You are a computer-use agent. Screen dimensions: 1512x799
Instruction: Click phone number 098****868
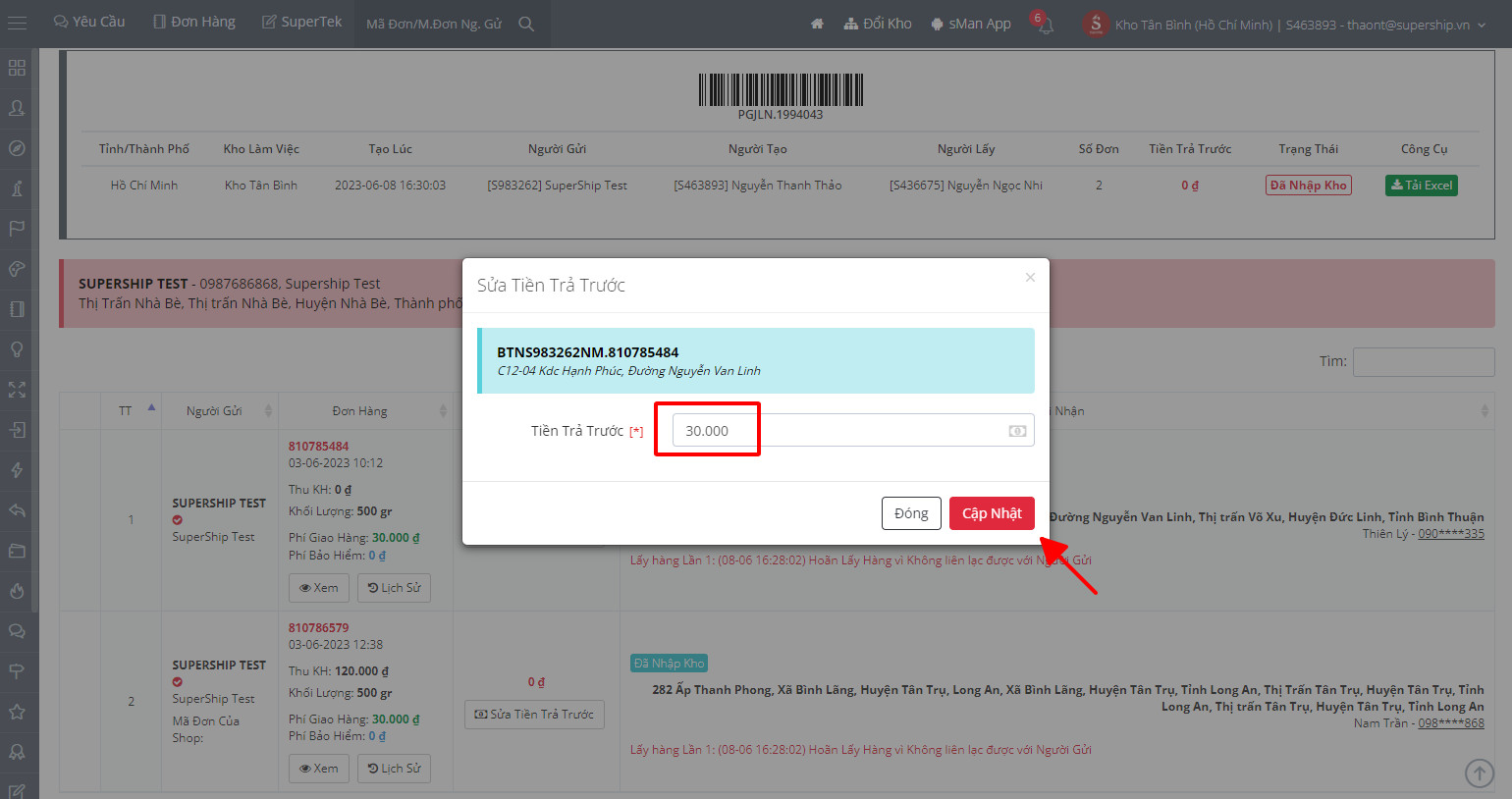[x=1451, y=723]
